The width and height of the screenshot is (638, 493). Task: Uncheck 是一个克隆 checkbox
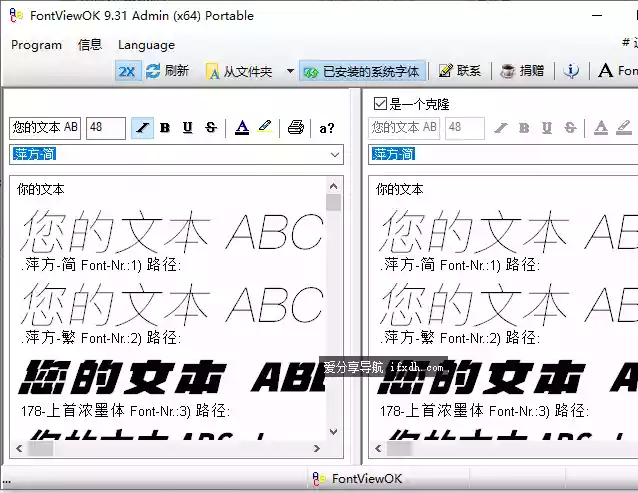380,103
